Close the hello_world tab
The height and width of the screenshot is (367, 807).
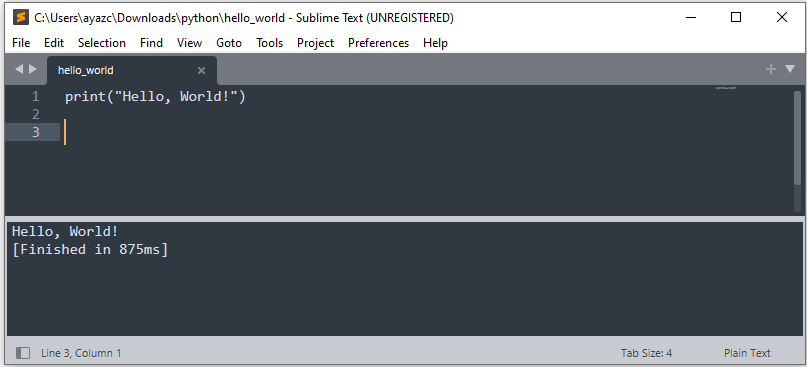tap(201, 71)
